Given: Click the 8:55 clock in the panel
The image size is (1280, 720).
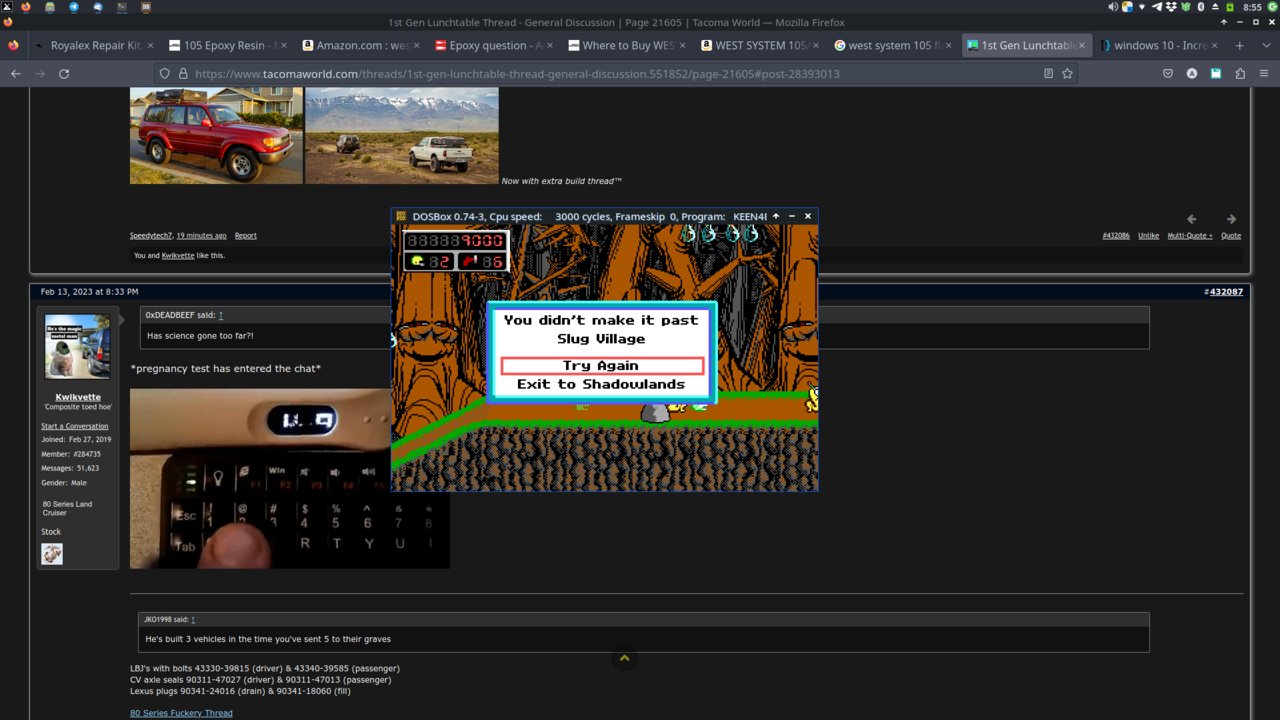Looking at the screenshot, I should pos(1252,7).
